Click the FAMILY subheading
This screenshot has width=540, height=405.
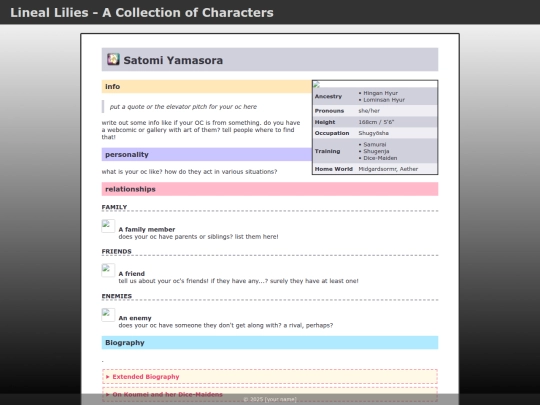114,207
